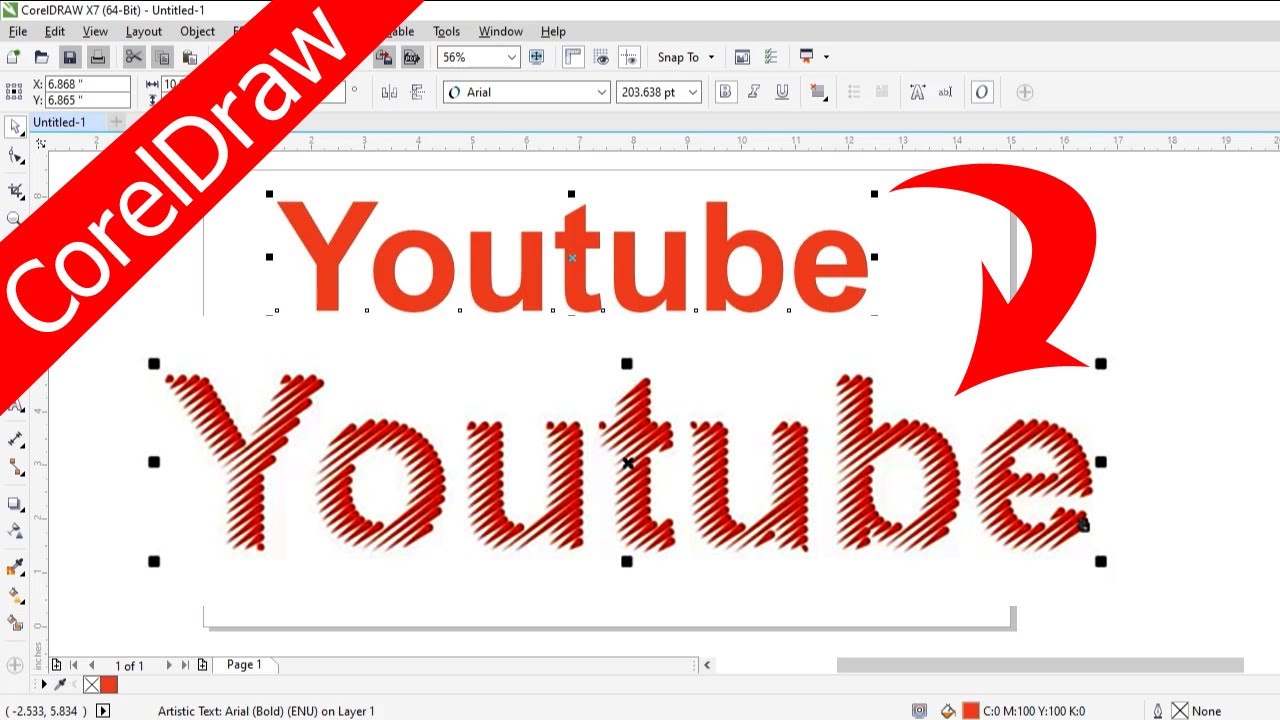Open the Text Properties icon
Image resolution: width=1280 pixels, height=720 pixels.
[917, 92]
